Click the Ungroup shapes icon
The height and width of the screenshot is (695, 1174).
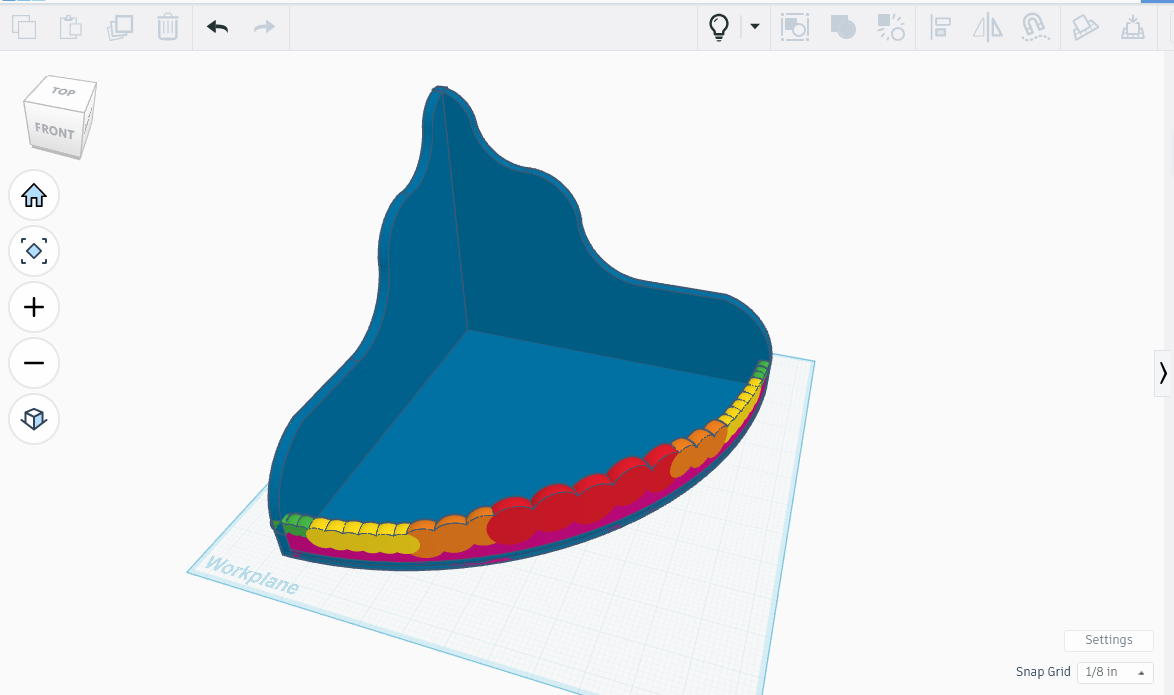pyautogui.click(x=891, y=27)
